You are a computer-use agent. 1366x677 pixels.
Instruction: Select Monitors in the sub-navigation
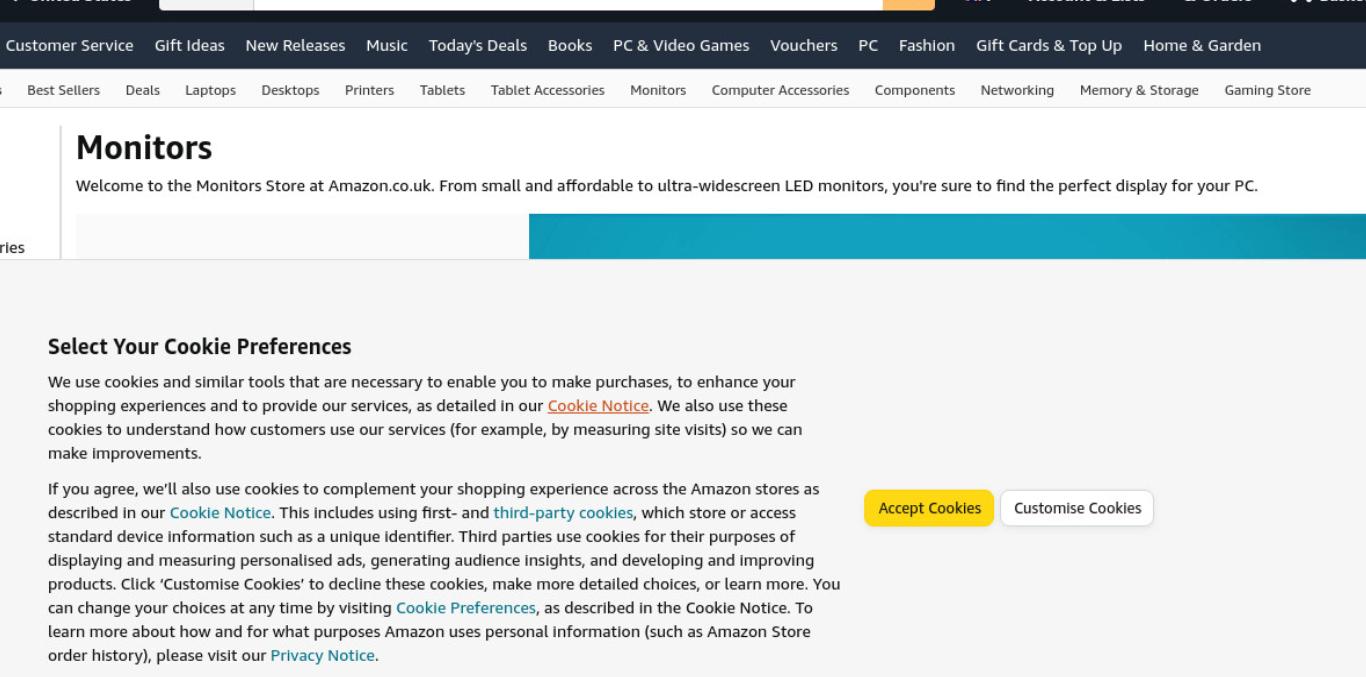(x=658, y=90)
